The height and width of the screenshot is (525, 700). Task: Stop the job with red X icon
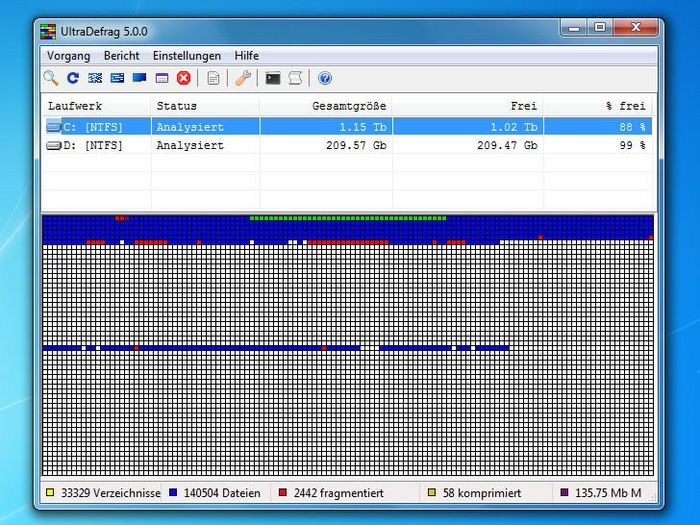(183, 78)
